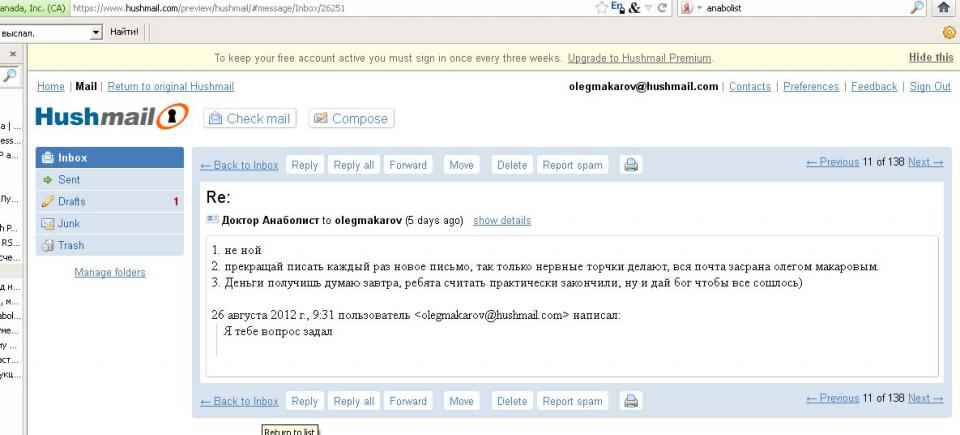Screen dimensions: 960x435
Task: Click the bottom printer icon
Action: coord(631,401)
